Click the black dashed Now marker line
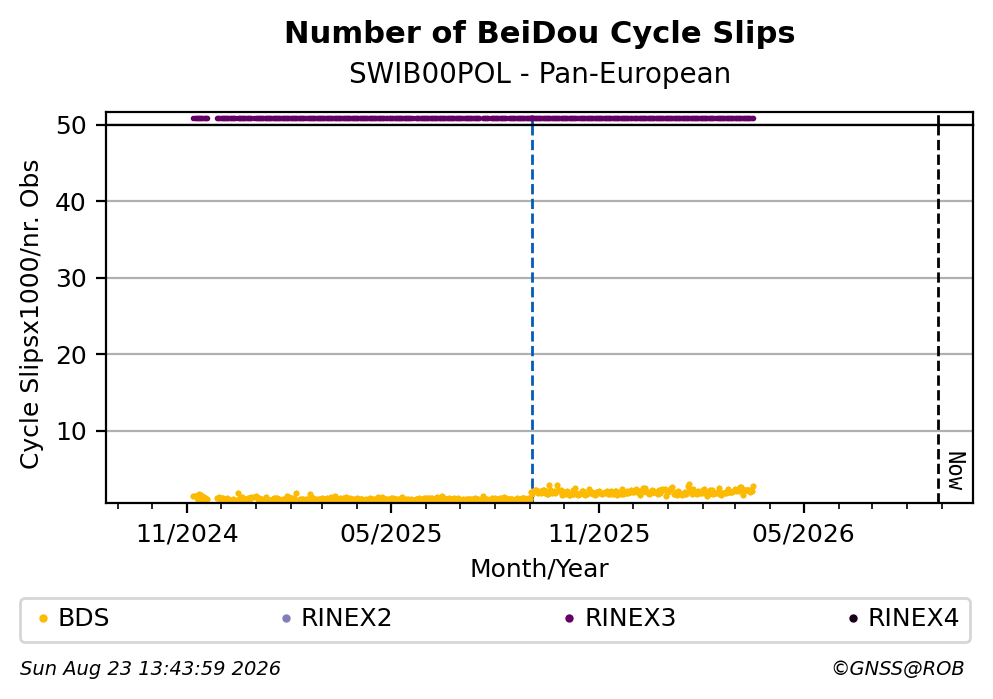 click(x=938, y=308)
